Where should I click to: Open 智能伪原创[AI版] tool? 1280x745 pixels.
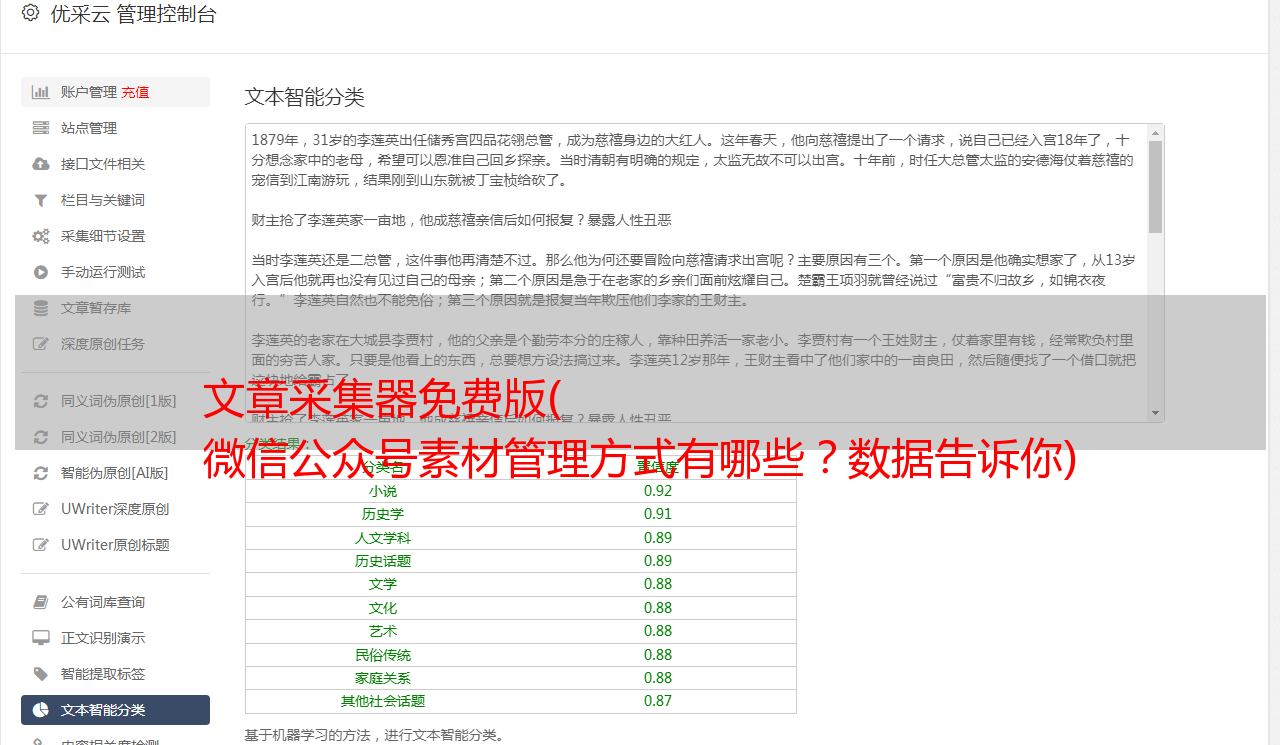coord(115,473)
